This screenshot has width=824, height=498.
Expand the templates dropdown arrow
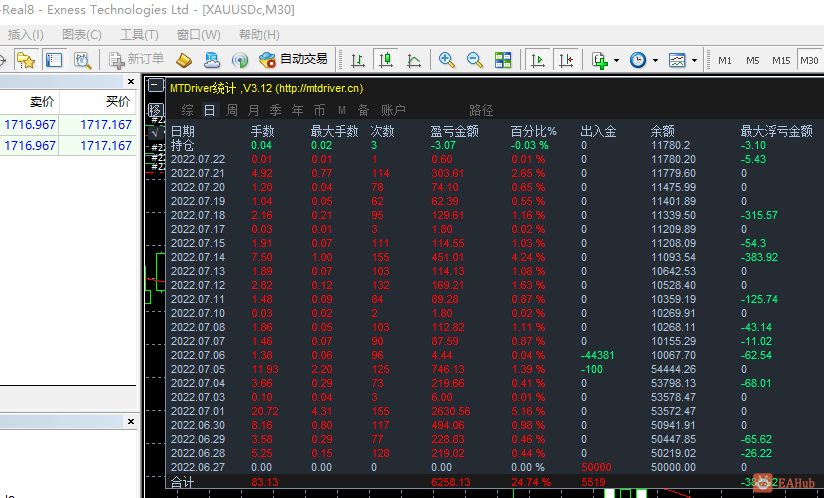click(694, 60)
